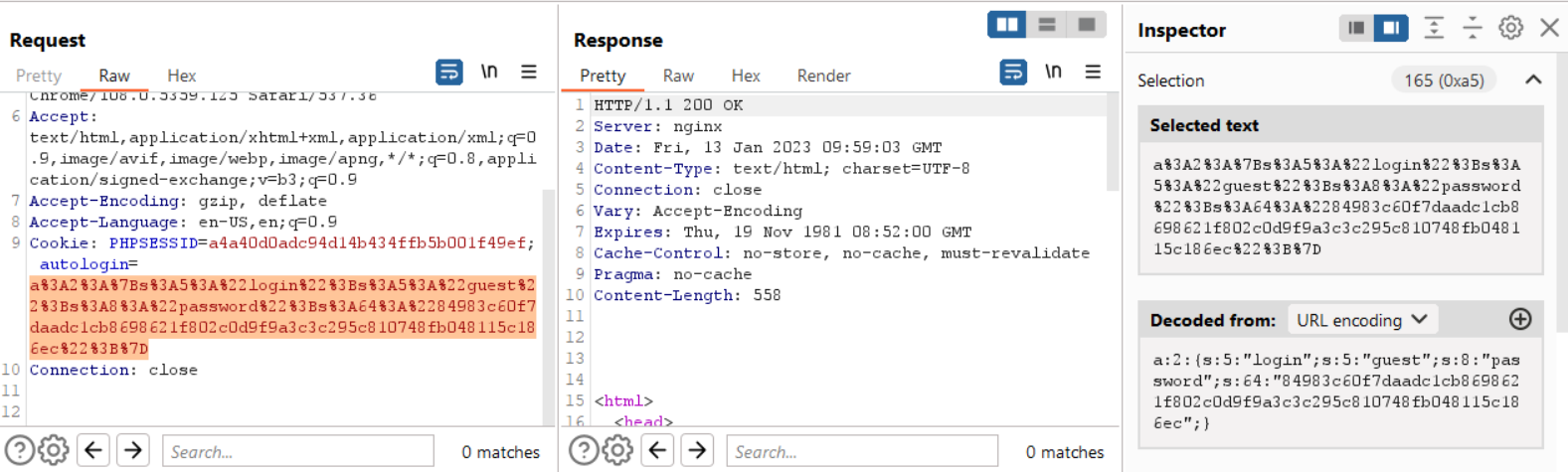
Task: Collapse the Selection section chevron
Action: click(x=1533, y=80)
